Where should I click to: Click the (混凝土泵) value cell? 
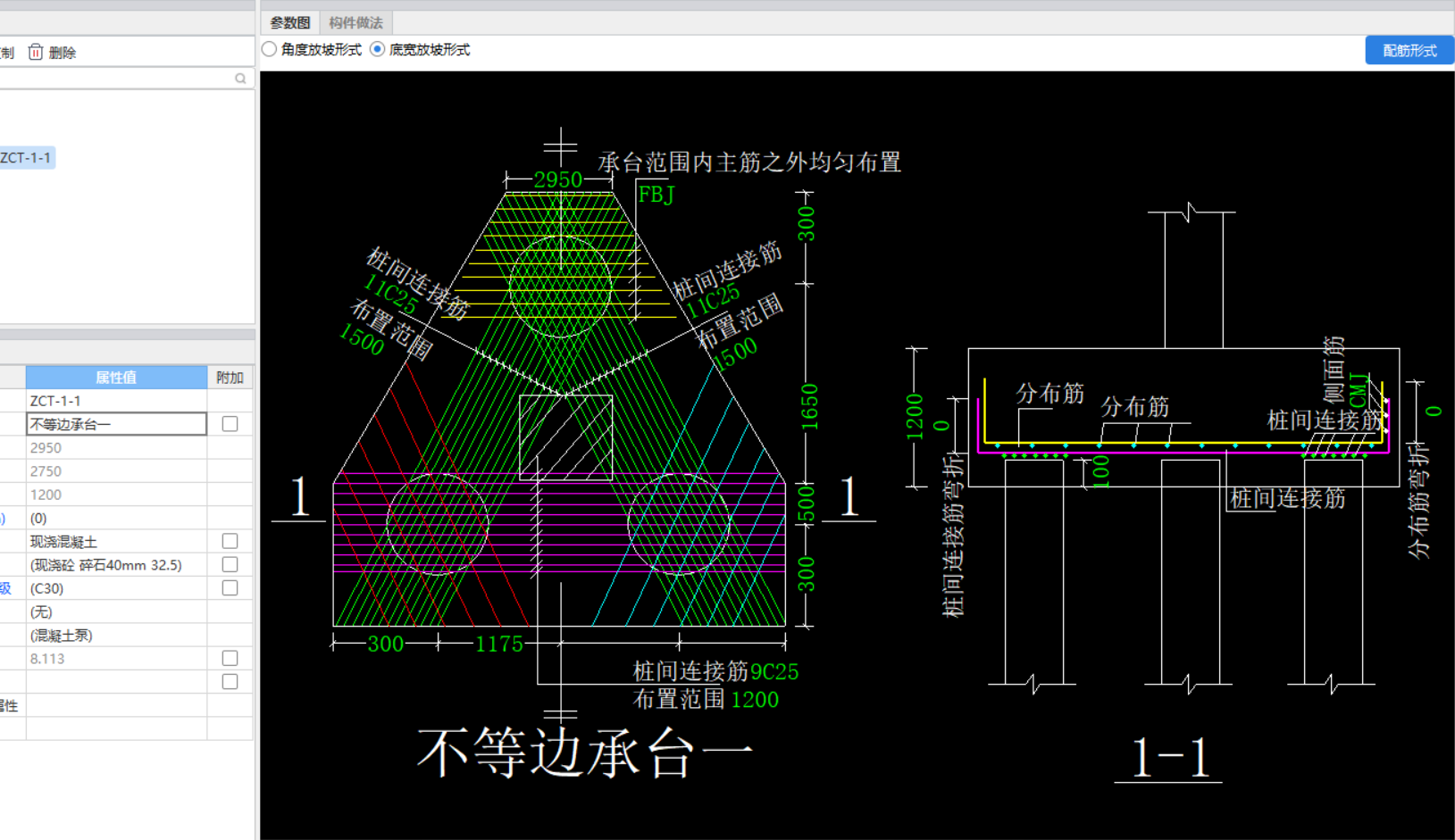coord(116,635)
